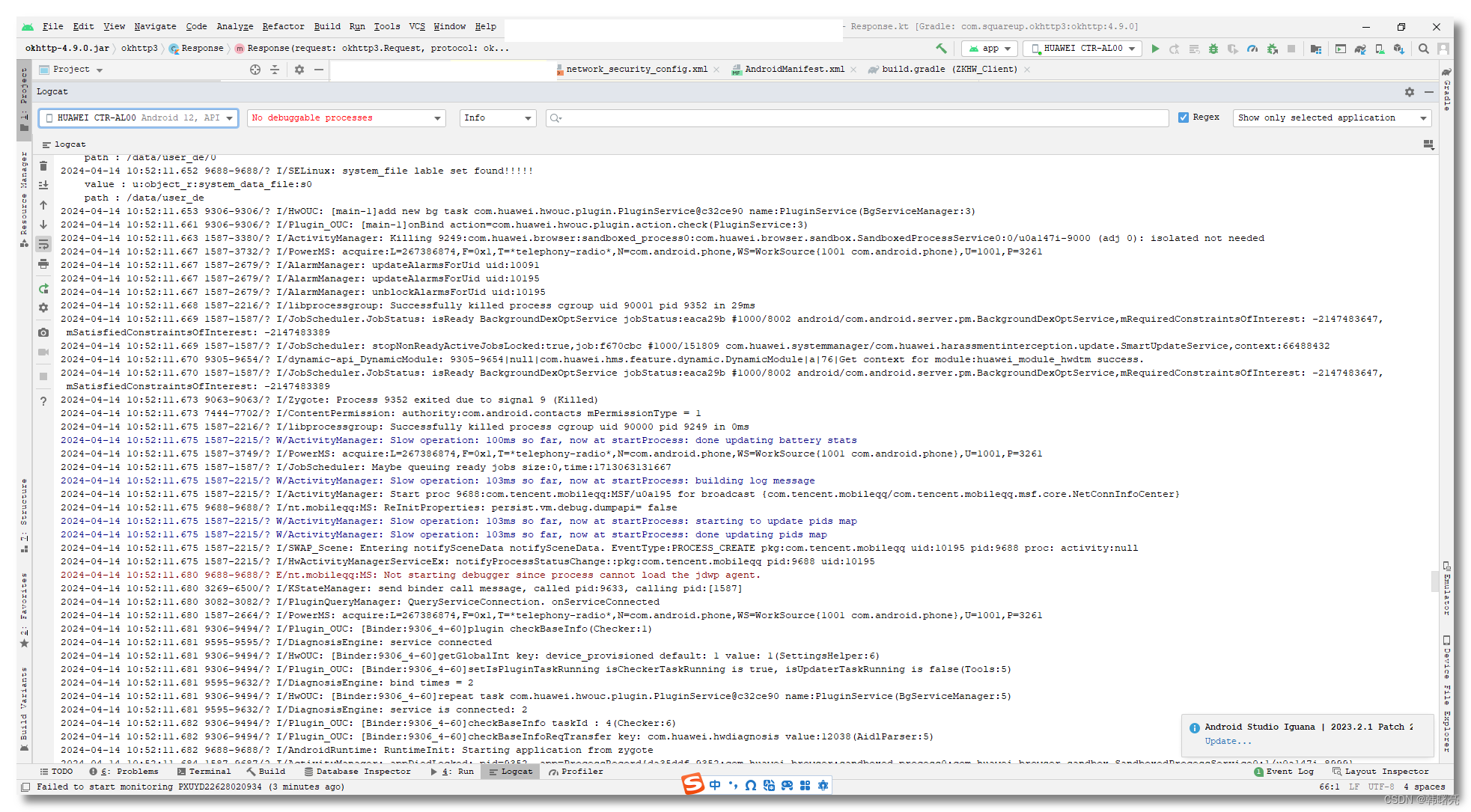
Task: Run app with the green play button
Action: (1155, 49)
